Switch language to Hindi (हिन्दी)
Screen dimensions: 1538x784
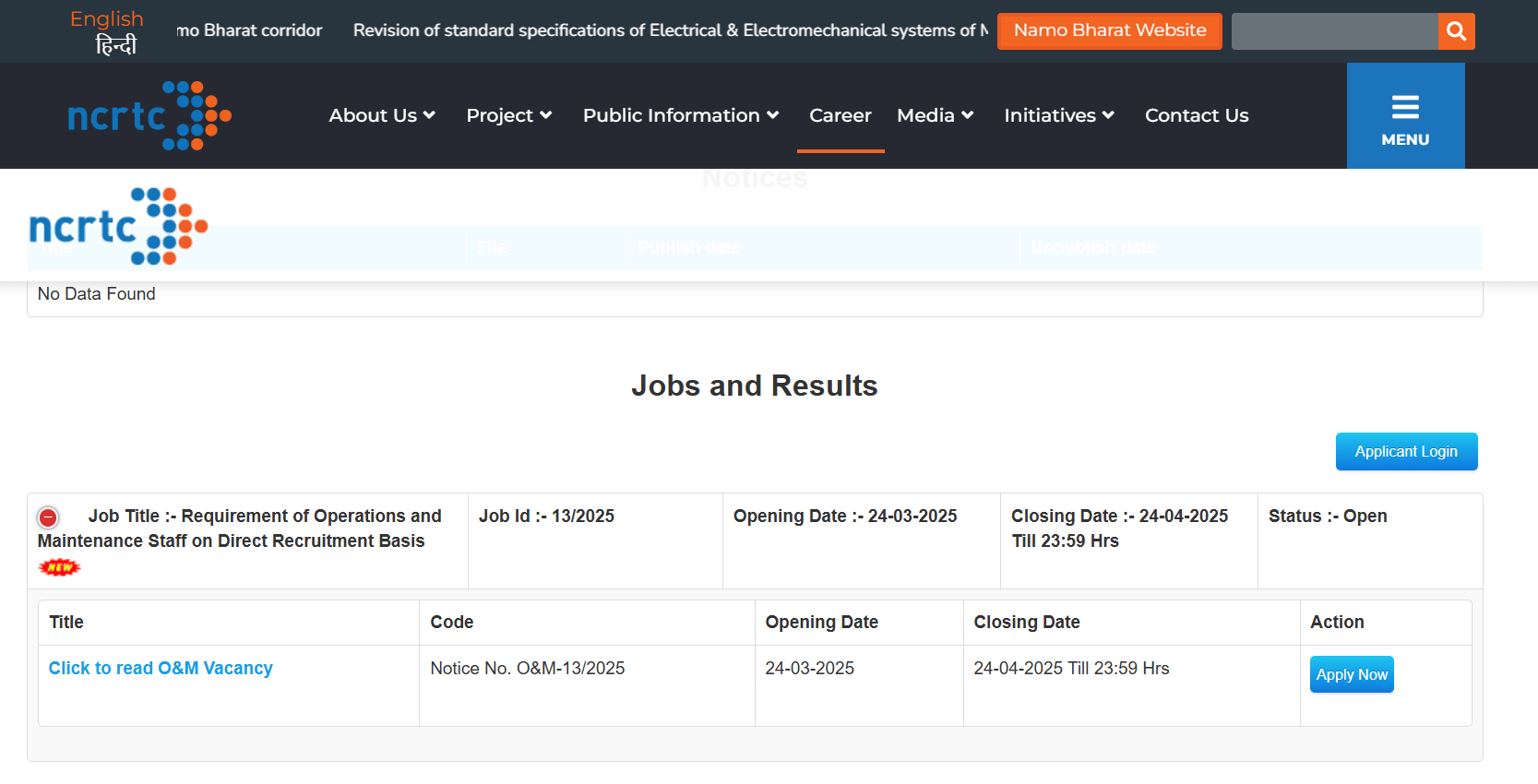tap(115, 44)
